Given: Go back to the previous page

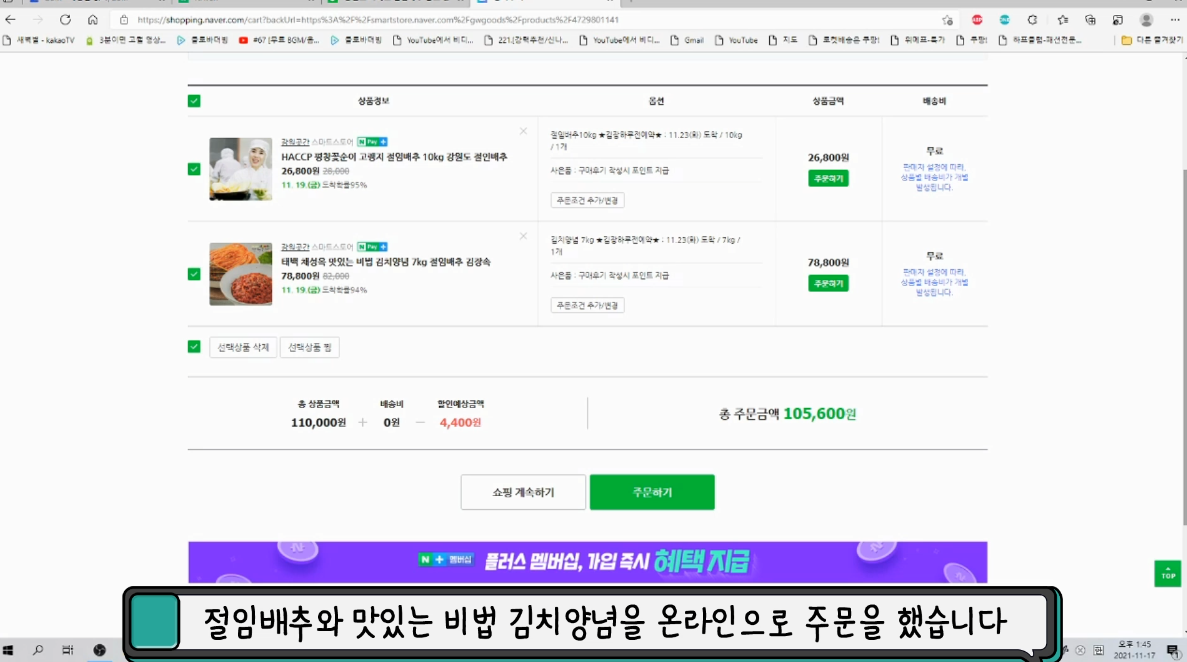Looking at the screenshot, I should click(x=10, y=20).
